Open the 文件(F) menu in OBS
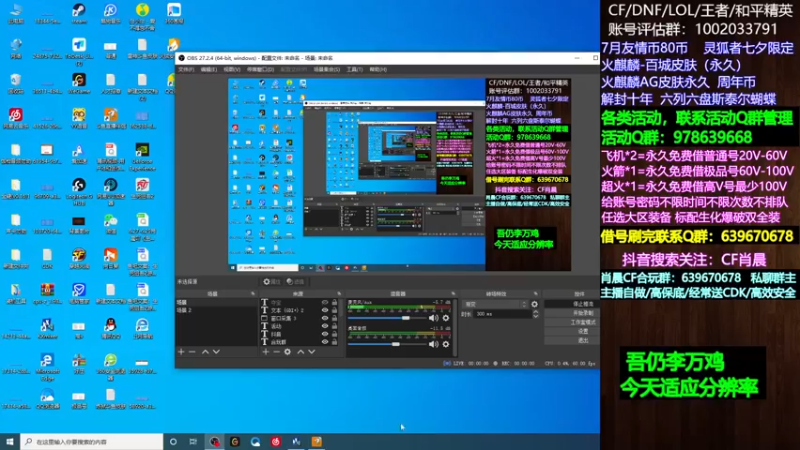This screenshot has width=800, height=450. 186,69
